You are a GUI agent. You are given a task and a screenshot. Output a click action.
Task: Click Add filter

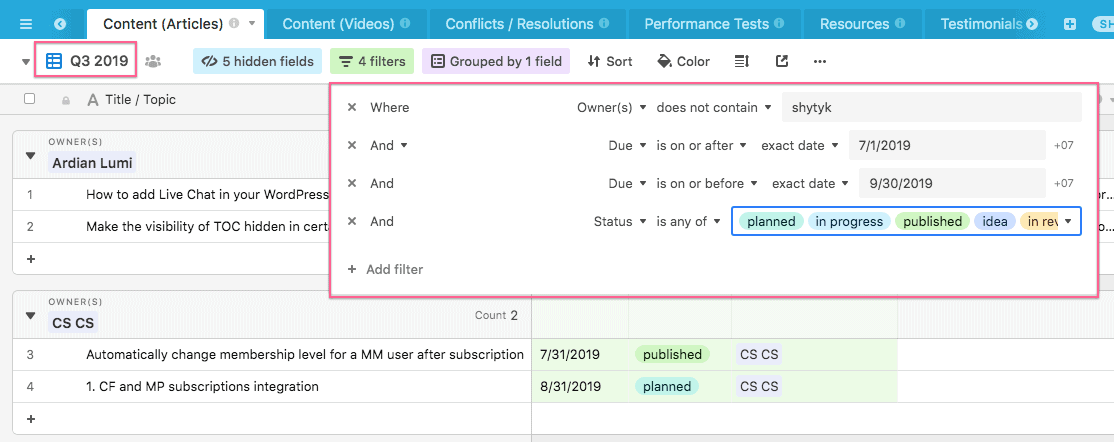coord(384,269)
